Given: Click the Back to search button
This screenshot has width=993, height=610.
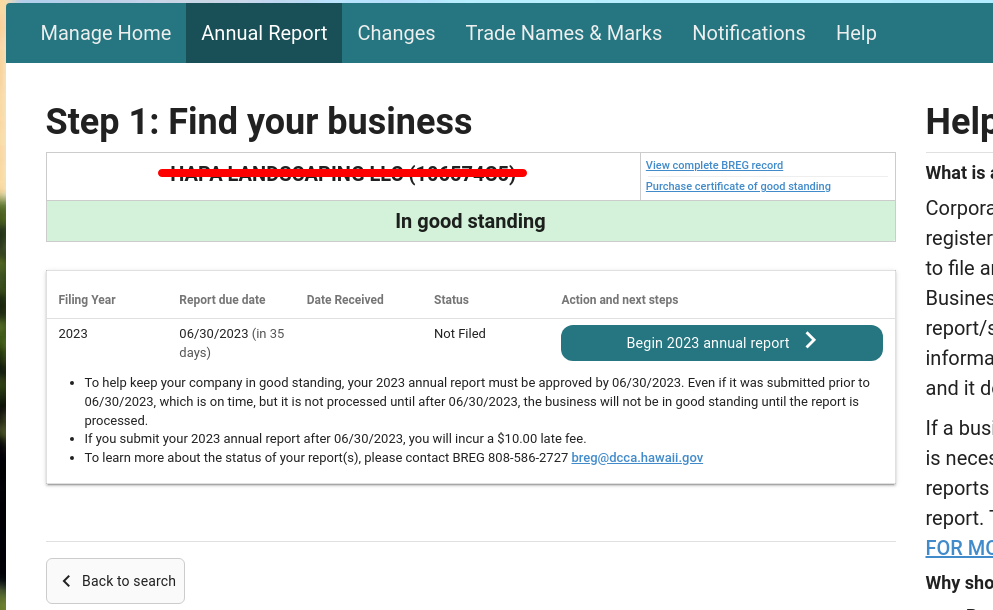Looking at the screenshot, I should coord(115,581).
